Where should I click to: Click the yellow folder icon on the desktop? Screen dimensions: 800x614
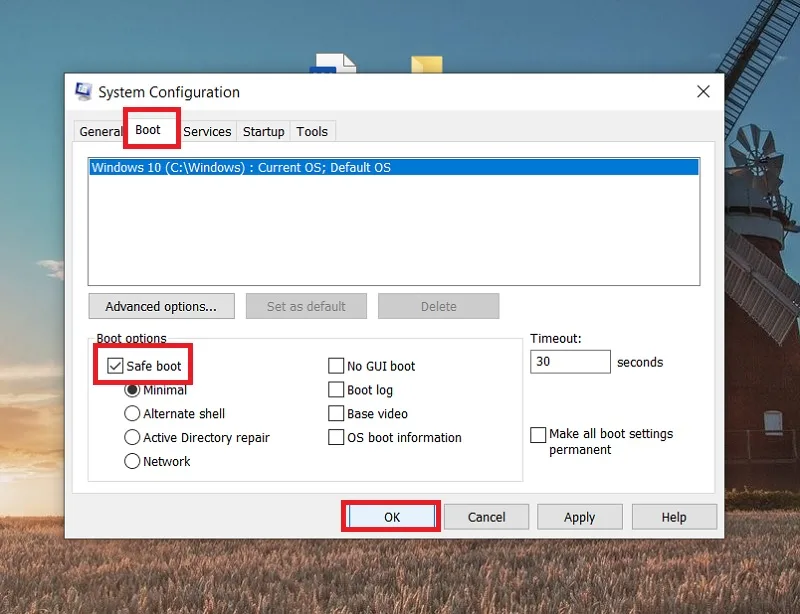pos(427,64)
